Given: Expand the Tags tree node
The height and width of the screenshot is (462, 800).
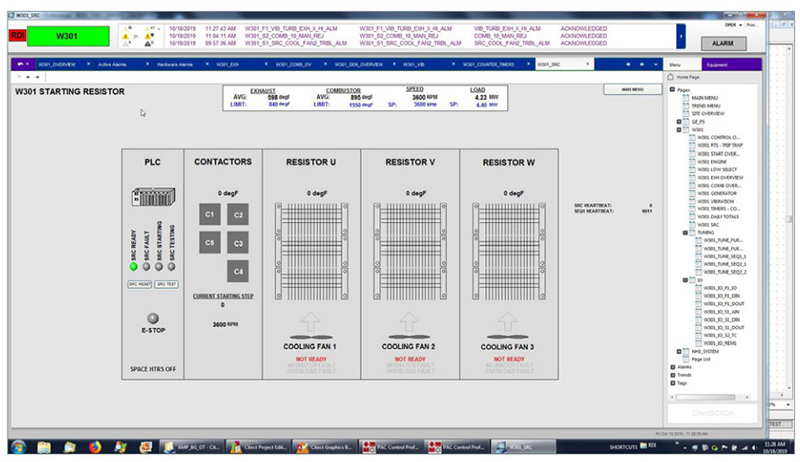Looking at the screenshot, I should (x=672, y=383).
